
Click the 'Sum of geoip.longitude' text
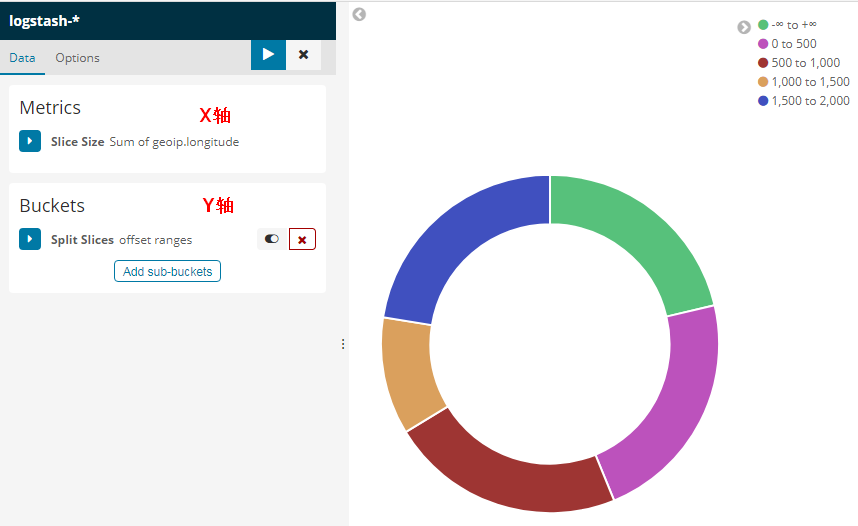(x=174, y=142)
